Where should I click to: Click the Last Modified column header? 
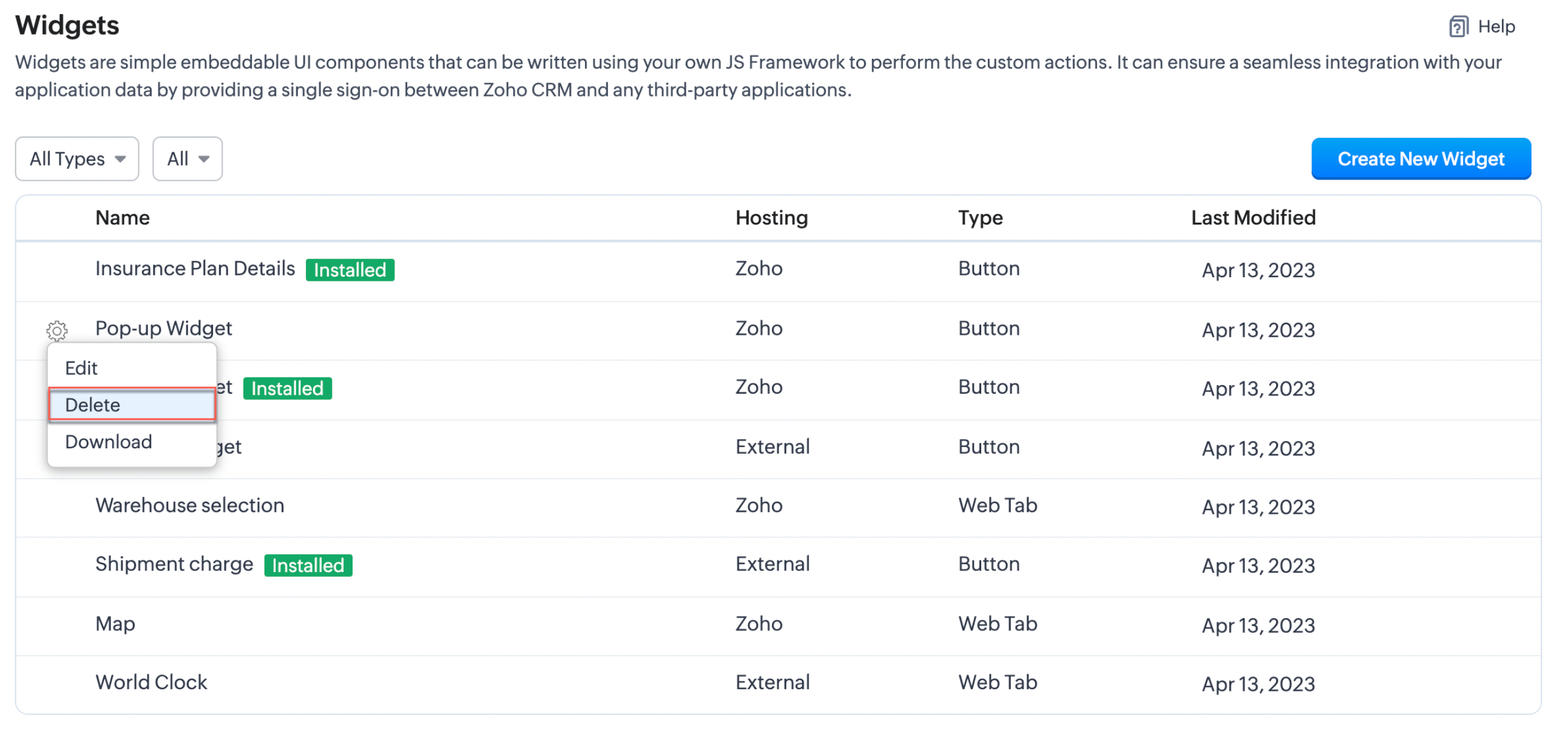(1252, 218)
